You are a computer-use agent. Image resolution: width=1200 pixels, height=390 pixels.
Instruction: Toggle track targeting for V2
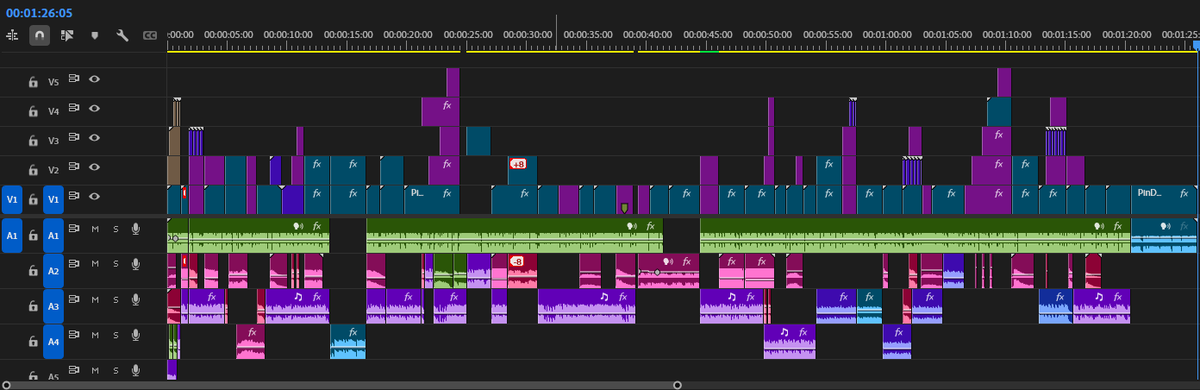click(x=54, y=169)
